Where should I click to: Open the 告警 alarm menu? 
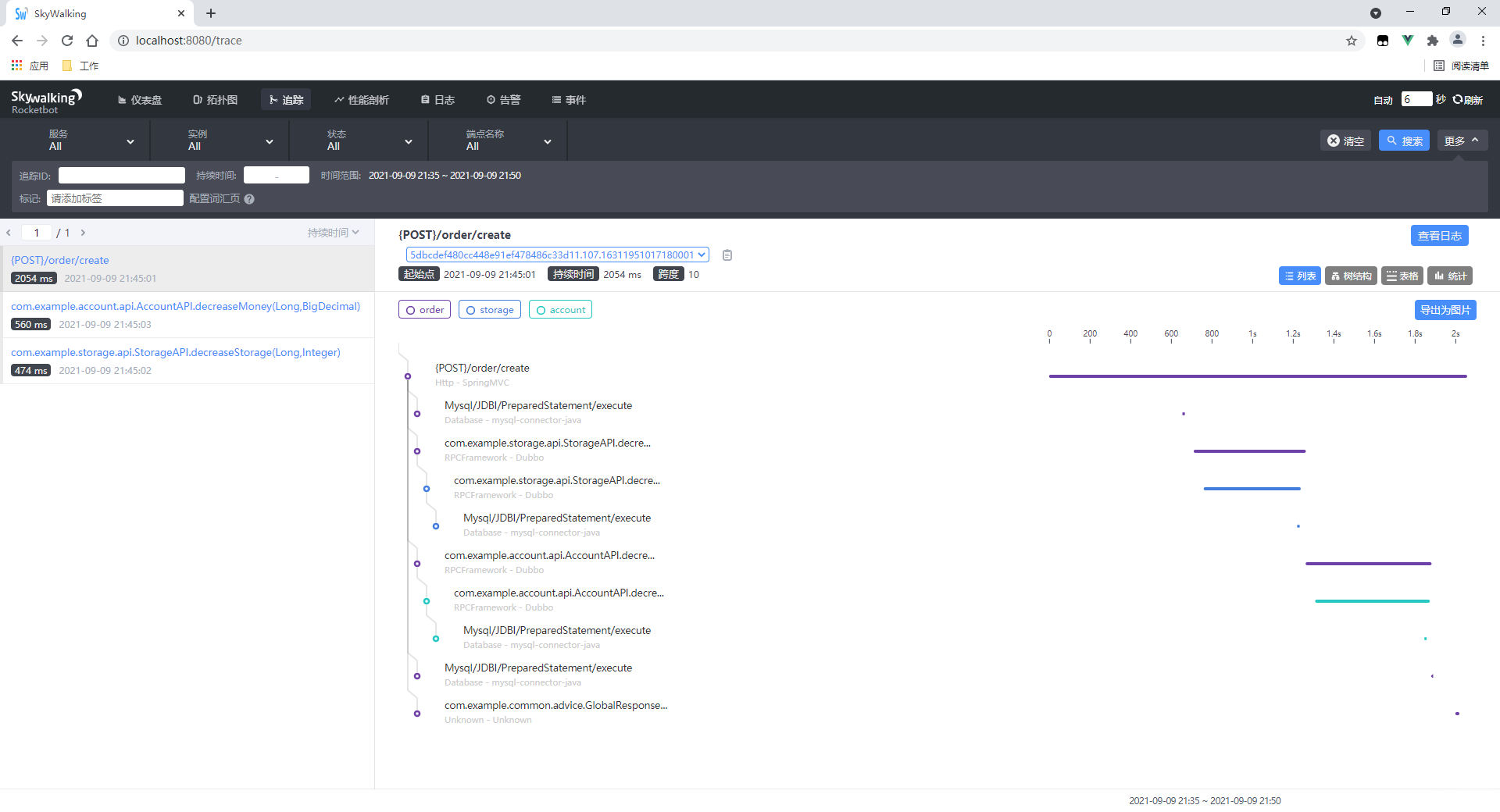point(504,100)
